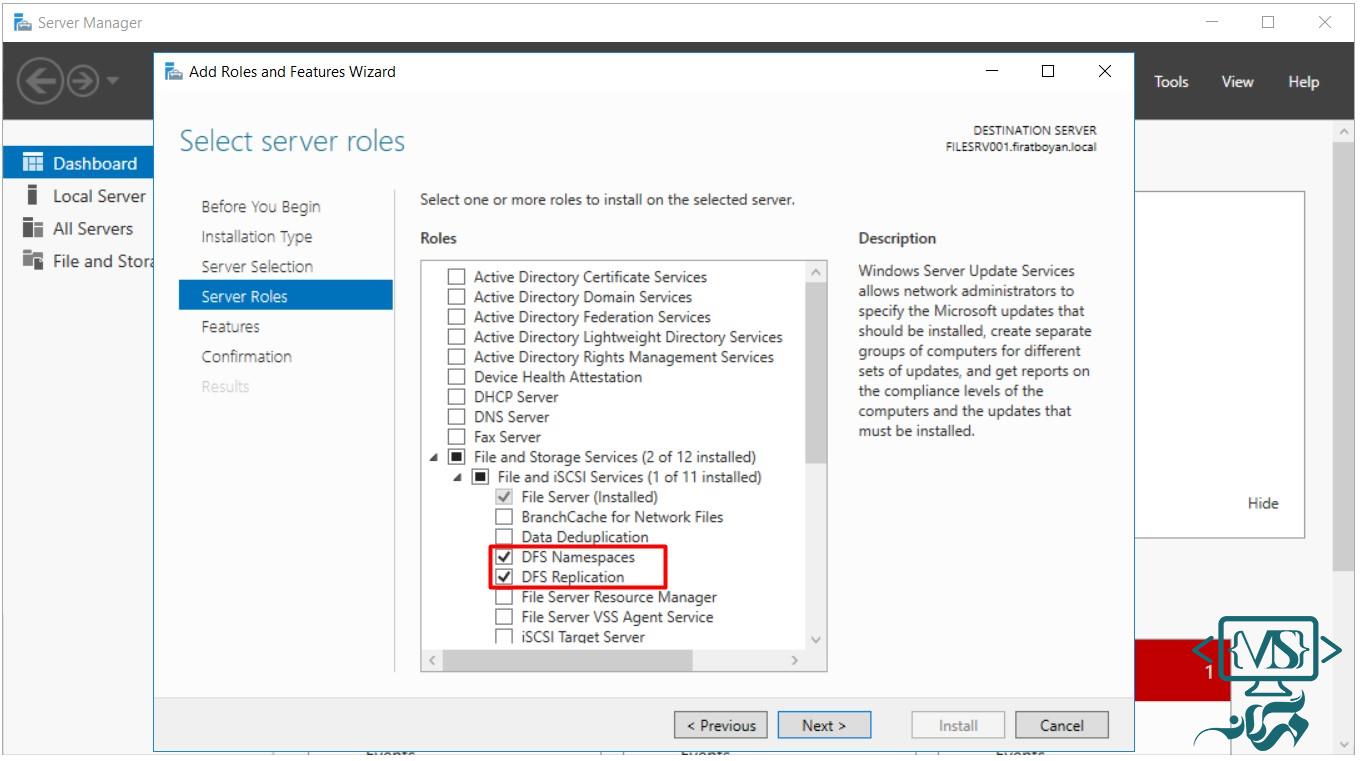This screenshot has width=1362, height=761.
Task: Click the Previous button
Action: 721,725
